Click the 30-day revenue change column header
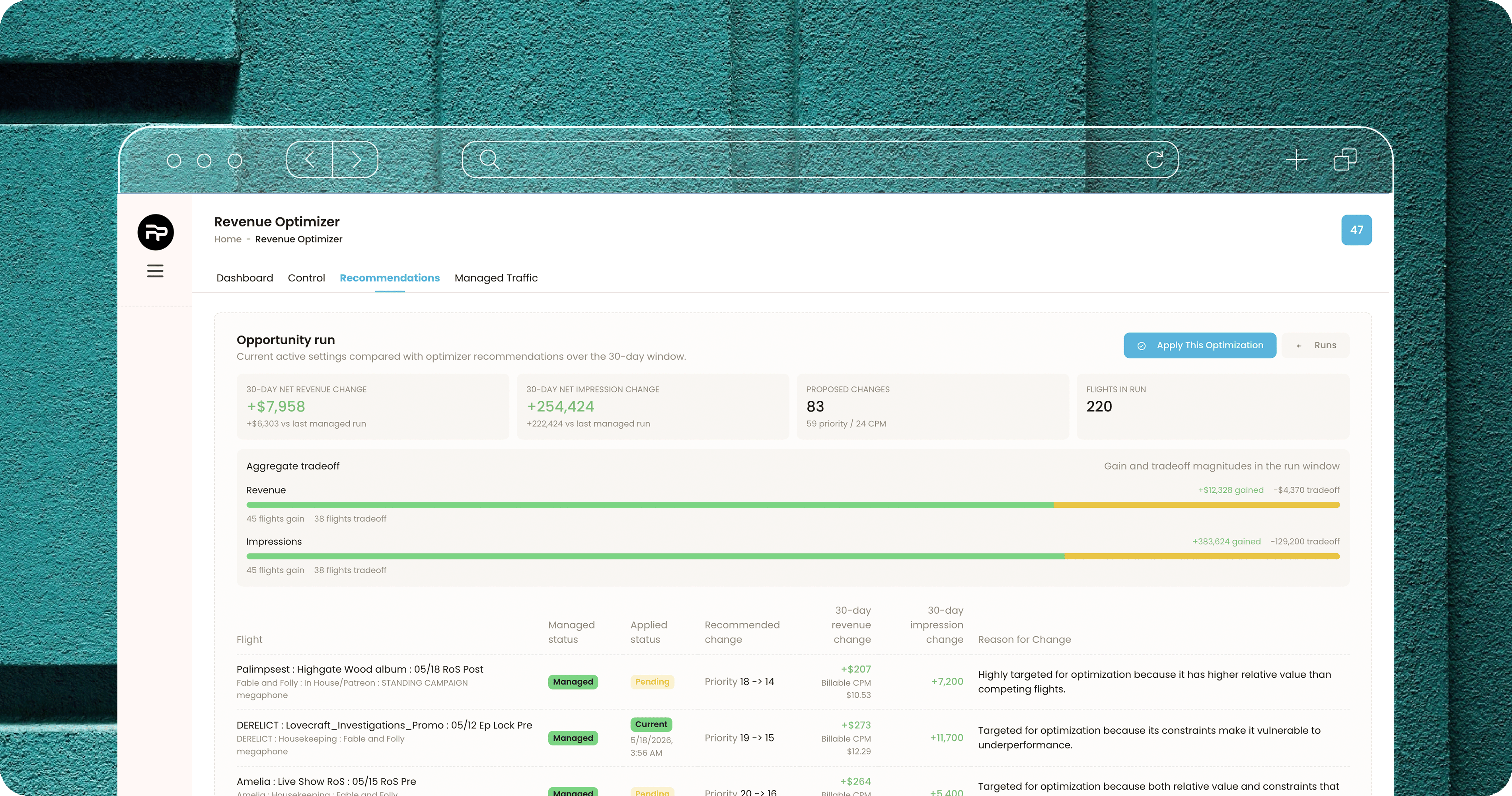 click(x=851, y=624)
